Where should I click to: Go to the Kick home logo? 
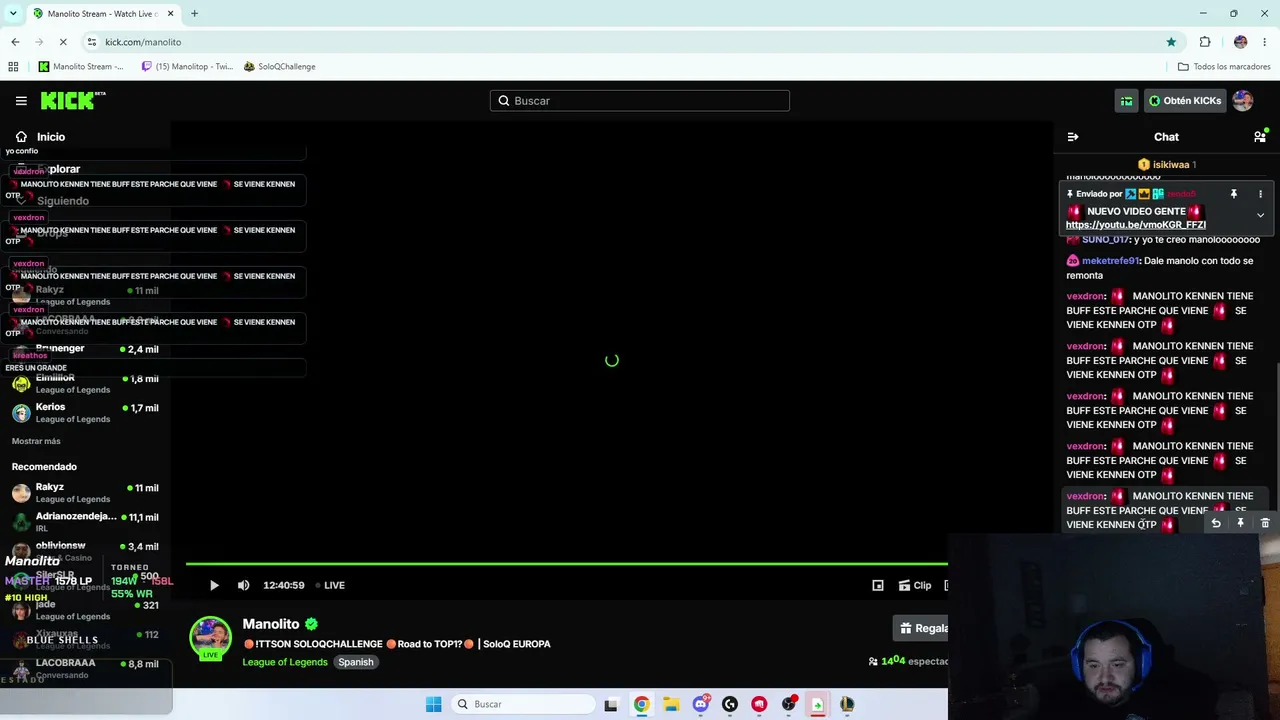coord(73,100)
